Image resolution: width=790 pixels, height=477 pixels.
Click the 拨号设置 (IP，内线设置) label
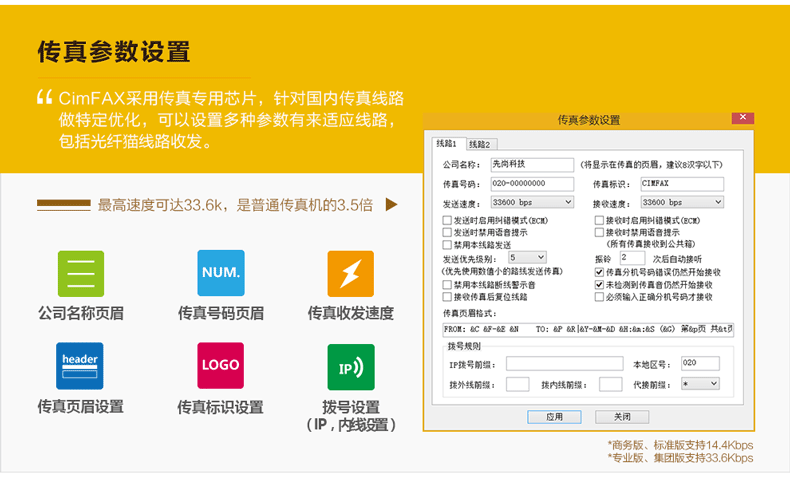[x=351, y=416]
